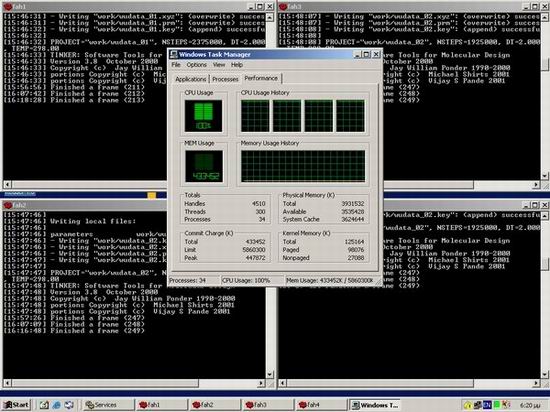Click the Task Manager title bar icon
Image resolution: width=550 pixels, height=412 pixels.
[174, 54]
